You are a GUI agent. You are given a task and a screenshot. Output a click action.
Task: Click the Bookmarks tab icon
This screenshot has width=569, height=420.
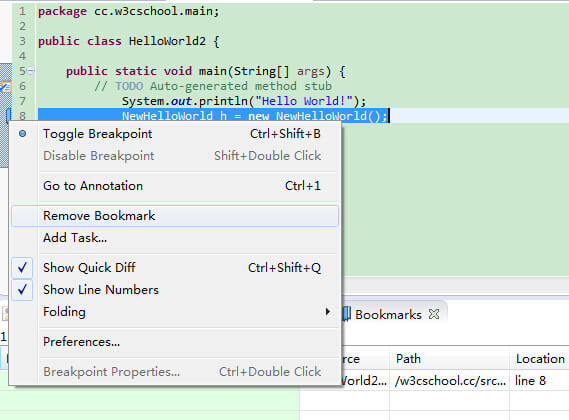point(347,314)
